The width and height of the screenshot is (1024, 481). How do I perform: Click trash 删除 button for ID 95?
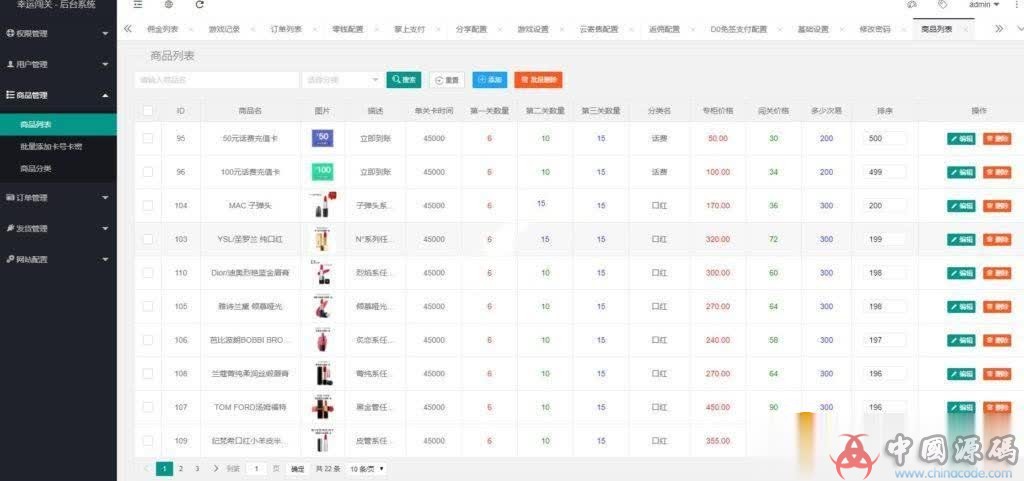997,138
